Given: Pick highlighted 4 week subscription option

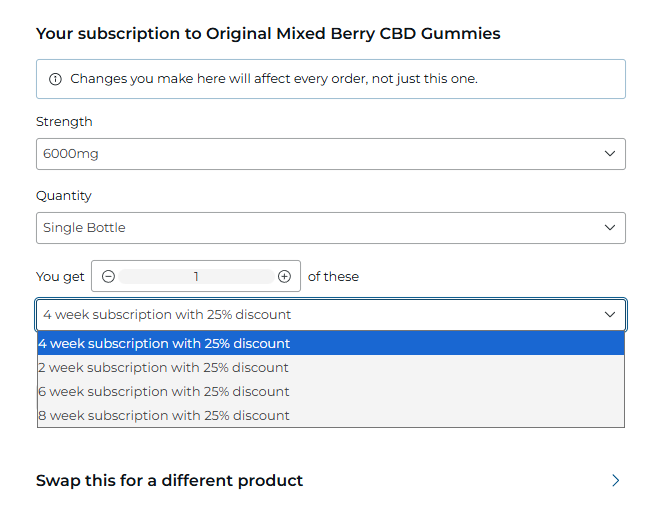Looking at the screenshot, I should pos(164,343).
